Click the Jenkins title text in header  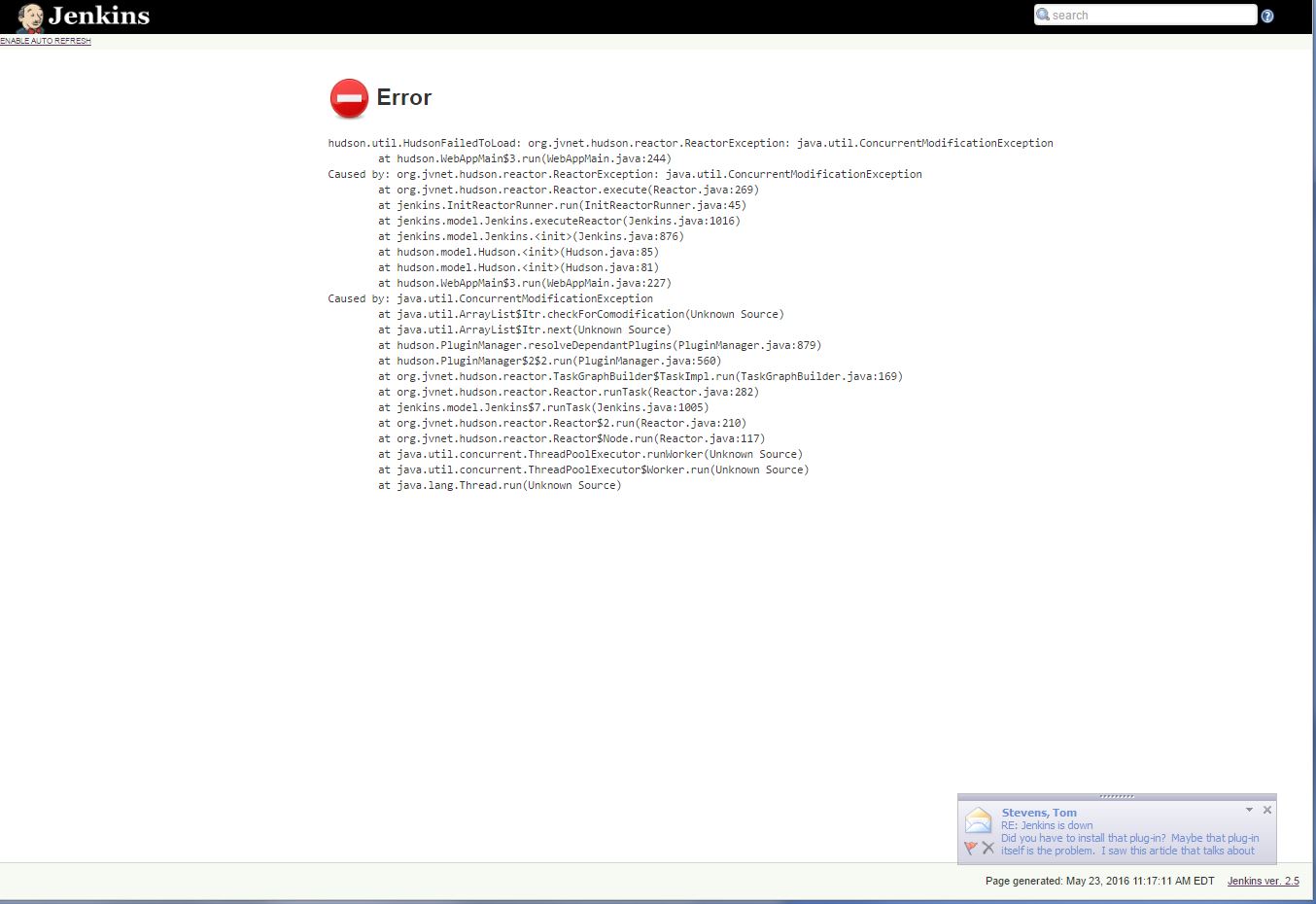(99, 16)
